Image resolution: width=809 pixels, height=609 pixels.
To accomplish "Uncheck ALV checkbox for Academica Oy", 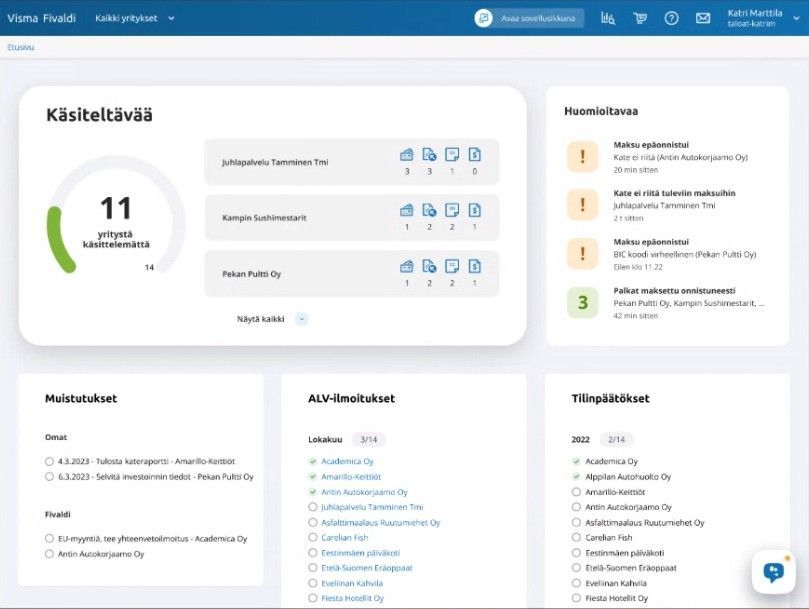I will (313, 461).
